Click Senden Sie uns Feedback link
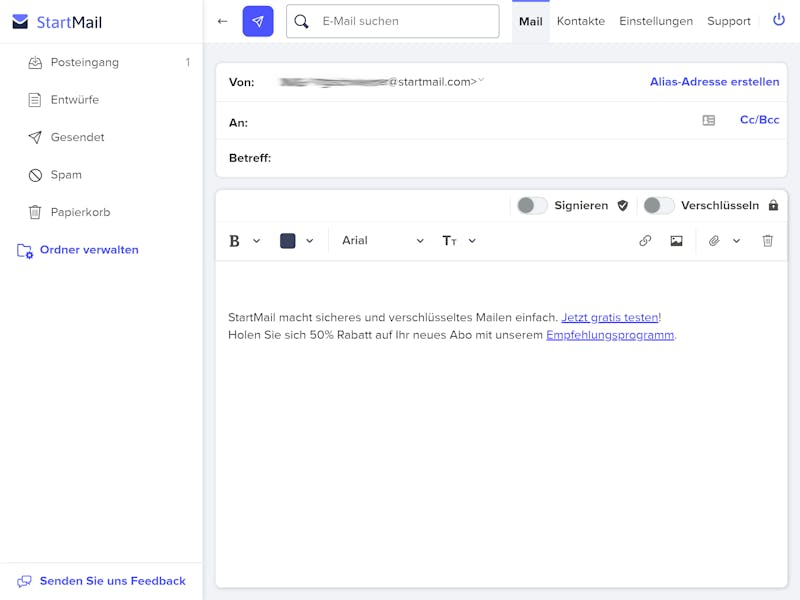Image resolution: width=800 pixels, height=600 pixels. tap(113, 581)
